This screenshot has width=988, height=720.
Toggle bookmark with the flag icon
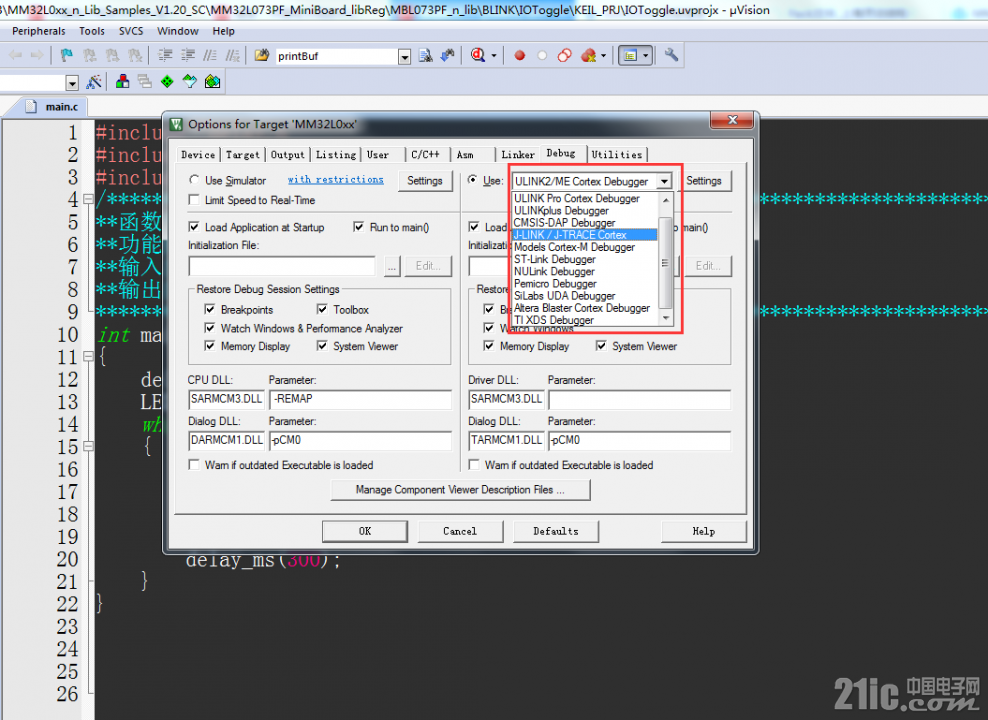click(66, 55)
